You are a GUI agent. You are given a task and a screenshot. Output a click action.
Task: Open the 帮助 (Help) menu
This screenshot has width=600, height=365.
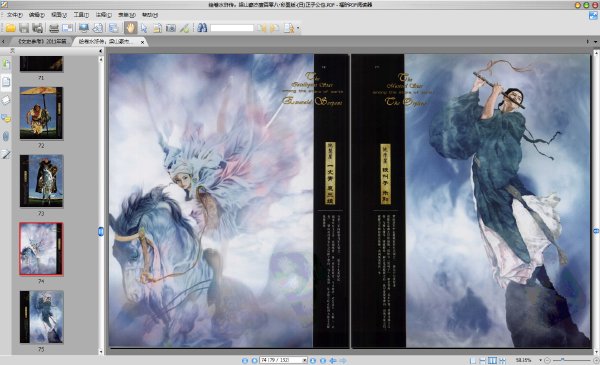[150, 15]
